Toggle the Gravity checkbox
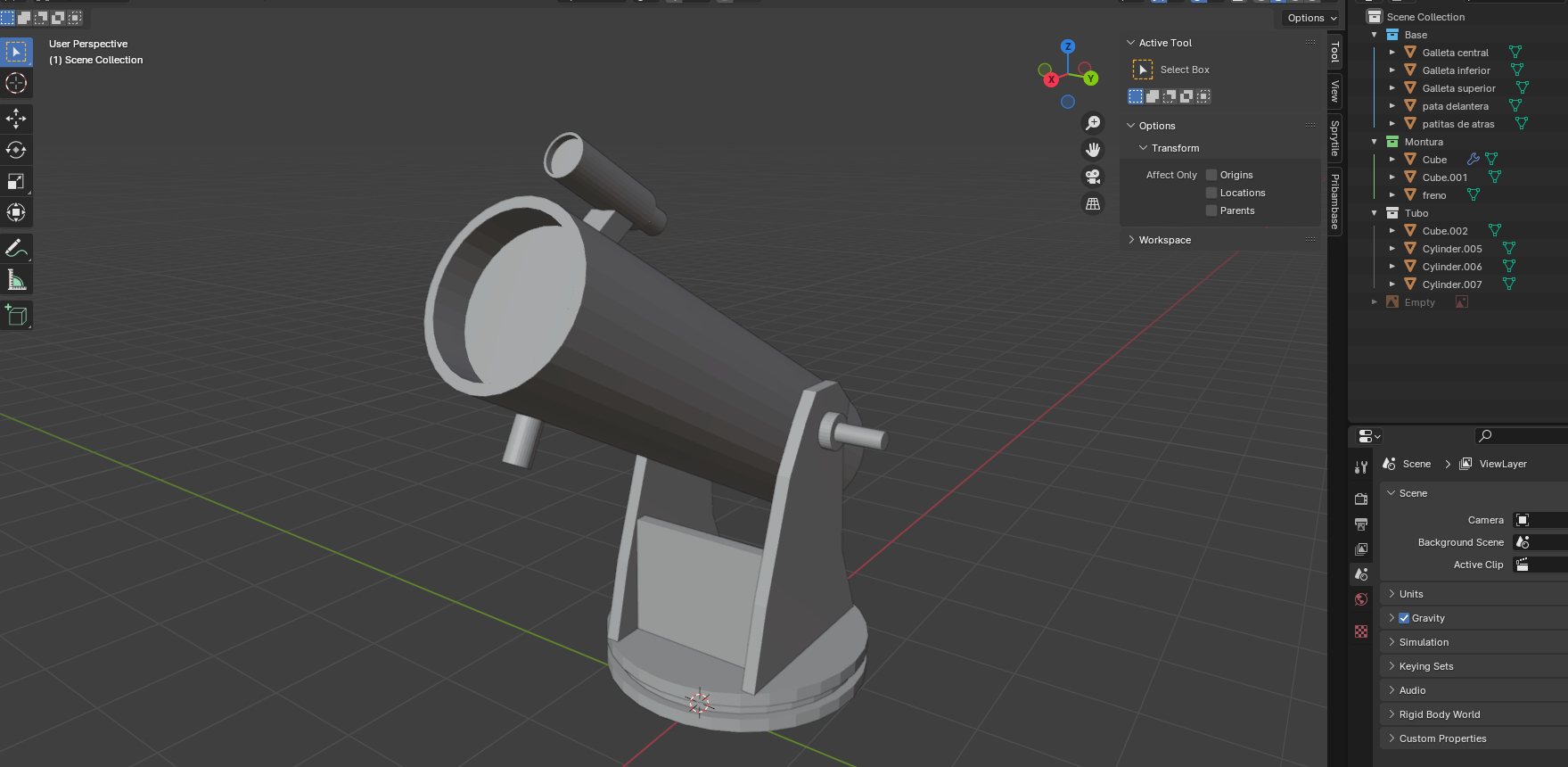 coord(1404,618)
